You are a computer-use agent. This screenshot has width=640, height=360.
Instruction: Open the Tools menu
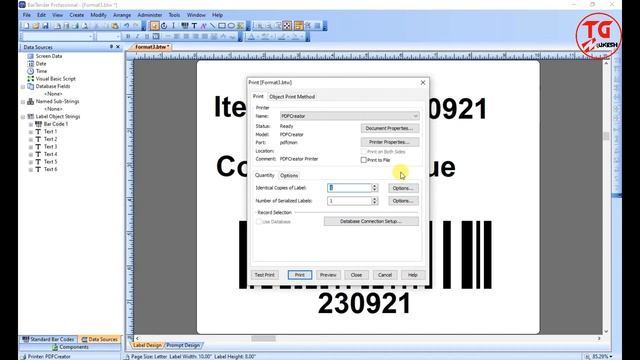[174, 15]
